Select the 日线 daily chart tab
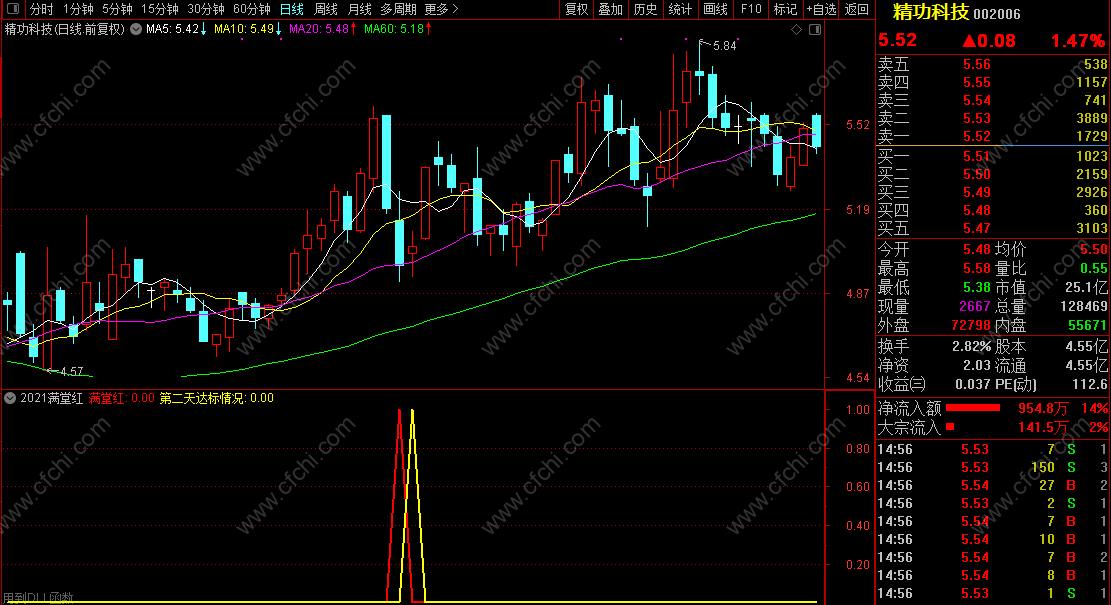The height and width of the screenshot is (605, 1111). point(292,9)
